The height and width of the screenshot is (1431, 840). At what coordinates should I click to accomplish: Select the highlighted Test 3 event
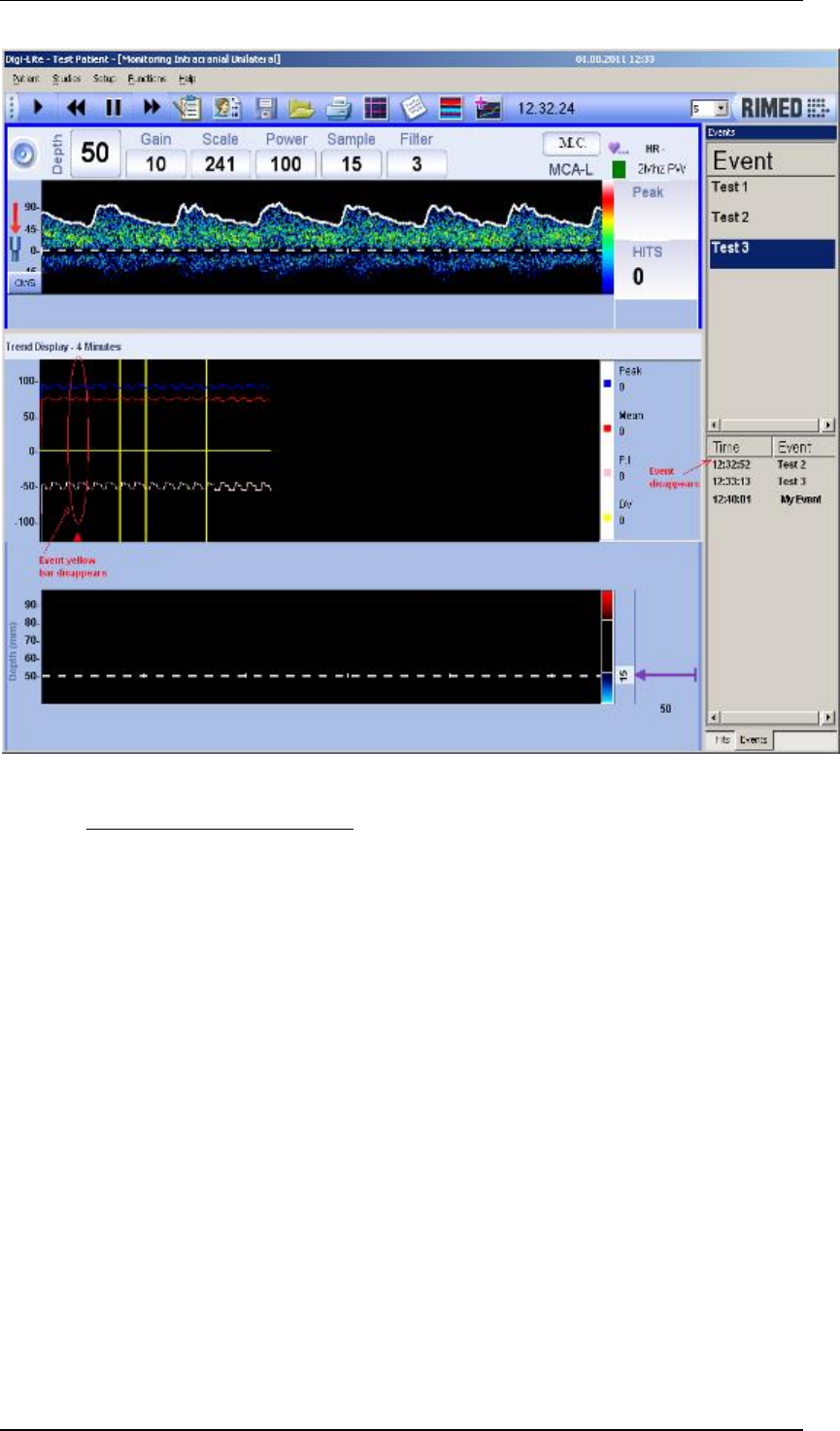(x=771, y=252)
